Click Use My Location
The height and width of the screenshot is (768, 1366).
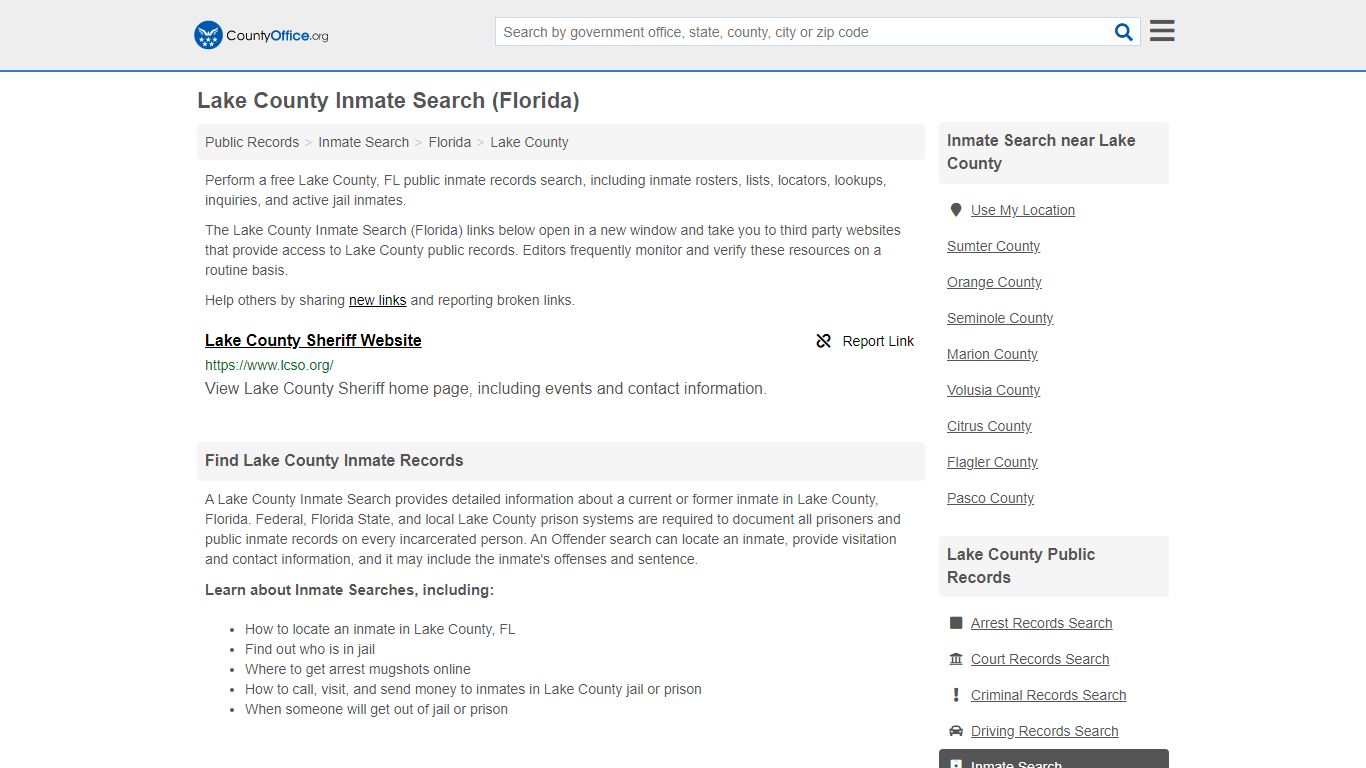[1023, 210]
